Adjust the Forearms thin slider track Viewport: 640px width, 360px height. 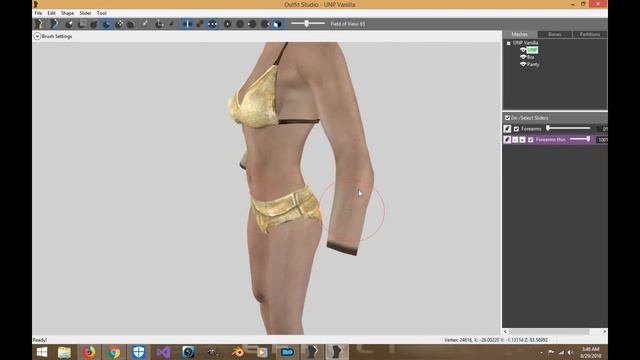580,139
